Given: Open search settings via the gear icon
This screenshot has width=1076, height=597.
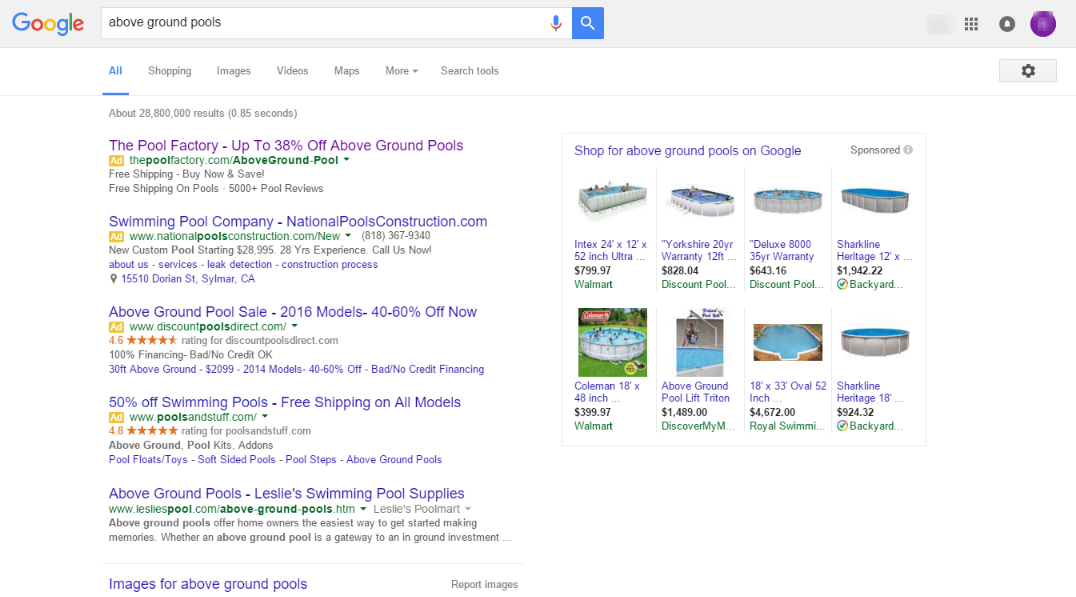Looking at the screenshot, I should tap(1028, 70).
